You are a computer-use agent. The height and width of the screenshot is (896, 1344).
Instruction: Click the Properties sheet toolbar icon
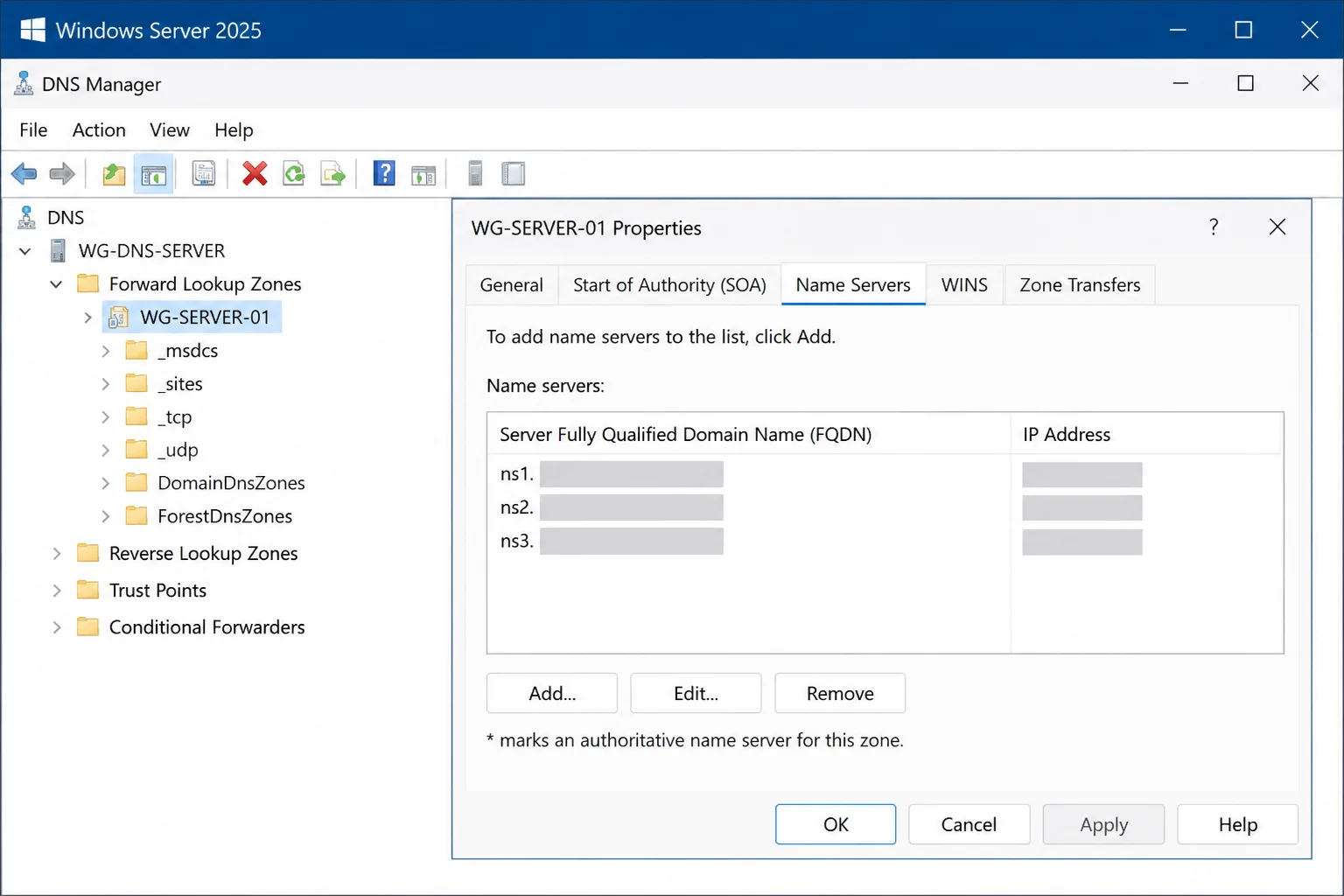coord(204,174)
